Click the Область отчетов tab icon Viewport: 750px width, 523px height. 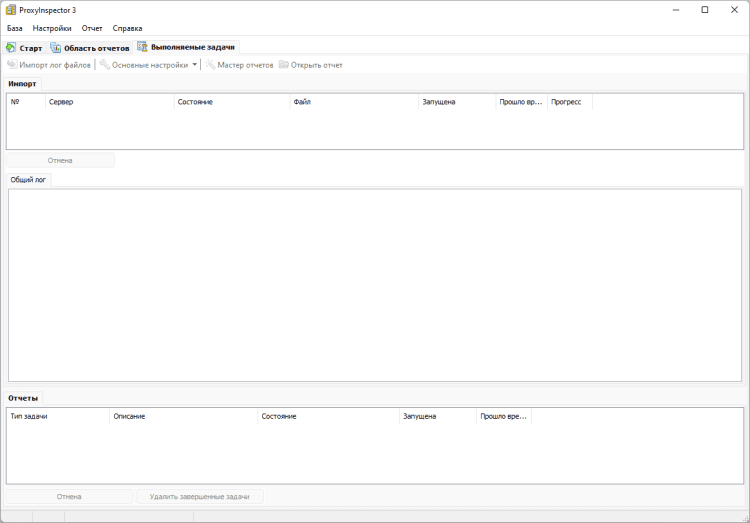[55, 47]
